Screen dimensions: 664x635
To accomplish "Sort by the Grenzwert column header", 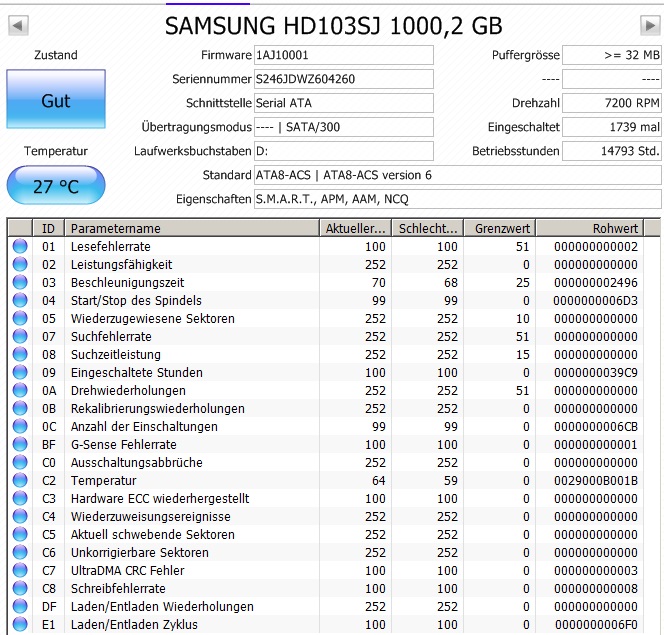I will point(500,228).
